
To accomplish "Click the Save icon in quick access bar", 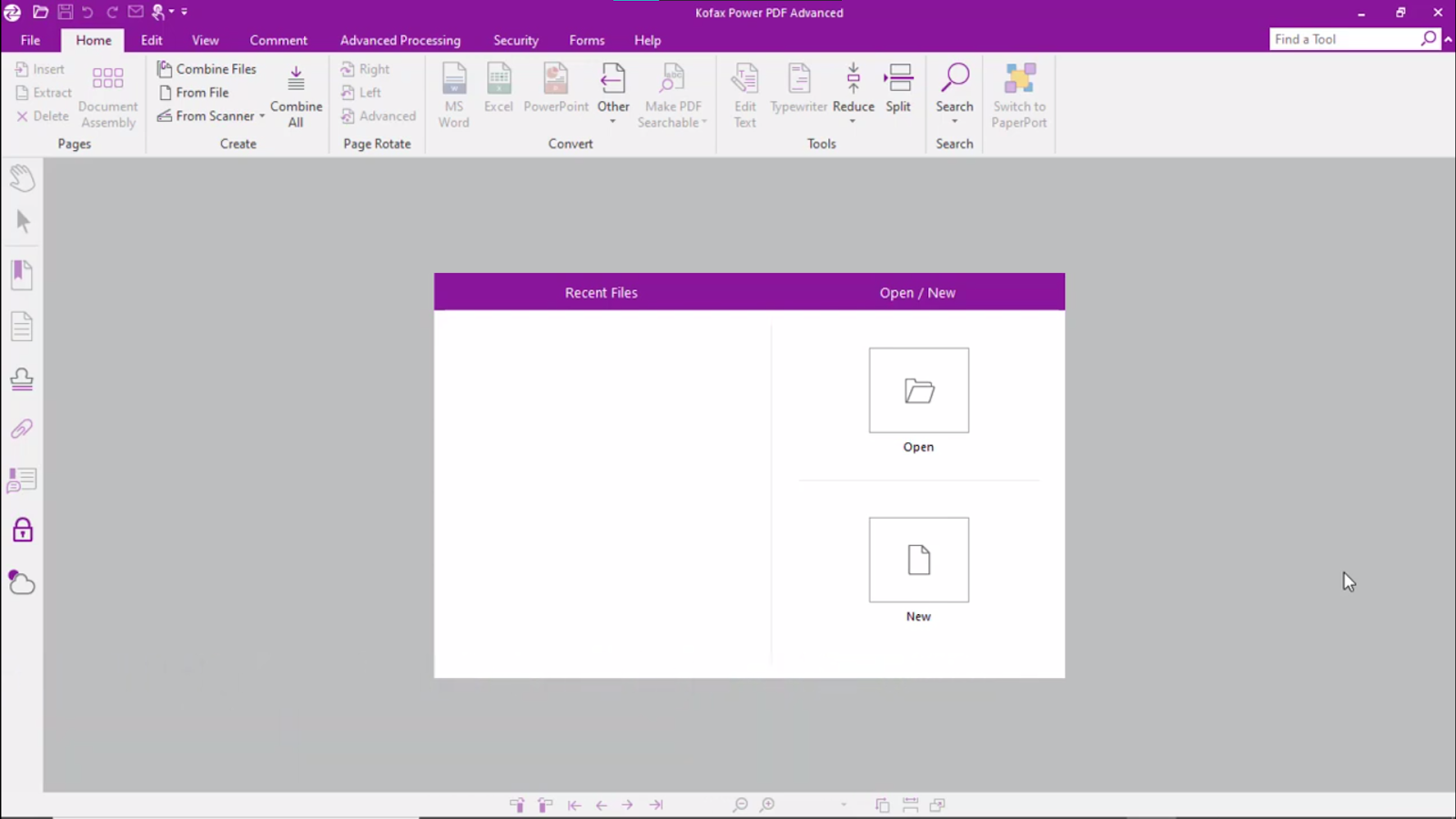I will 66,12.
